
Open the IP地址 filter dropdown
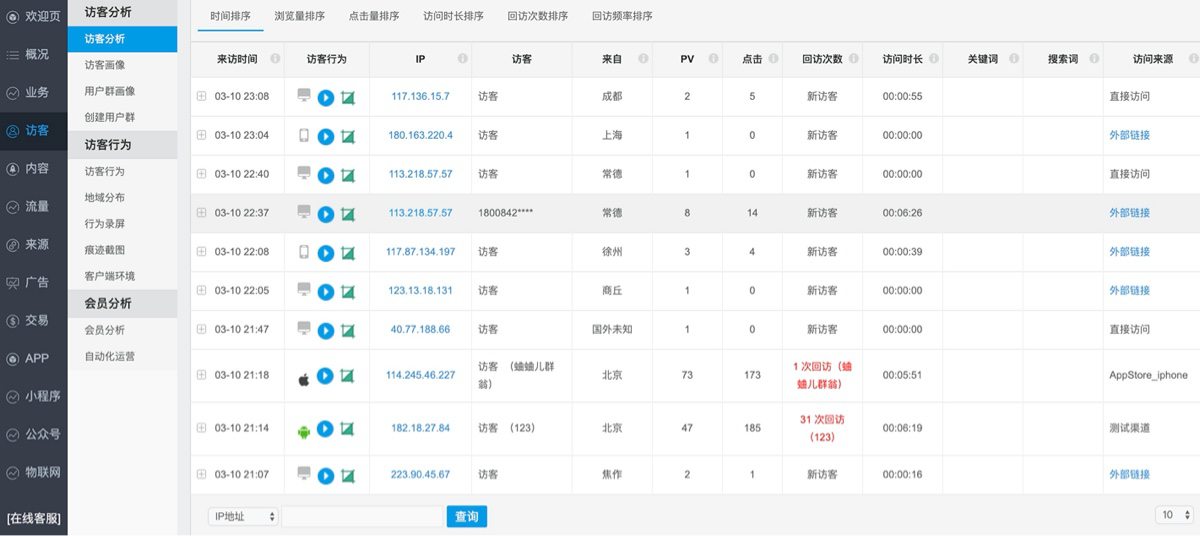point(243,516)
